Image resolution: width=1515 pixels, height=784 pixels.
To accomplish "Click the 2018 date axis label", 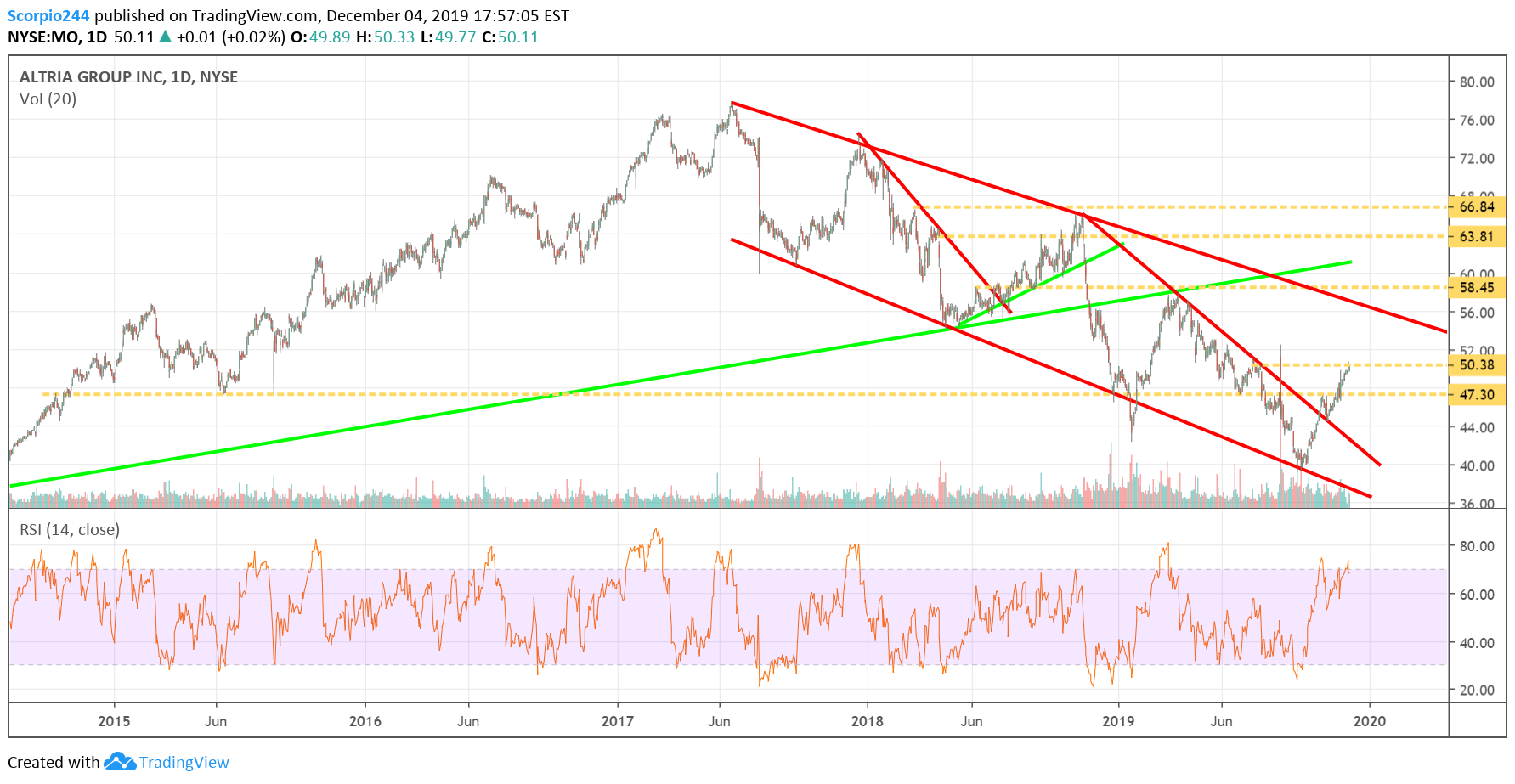I will (x=868, y=721).
